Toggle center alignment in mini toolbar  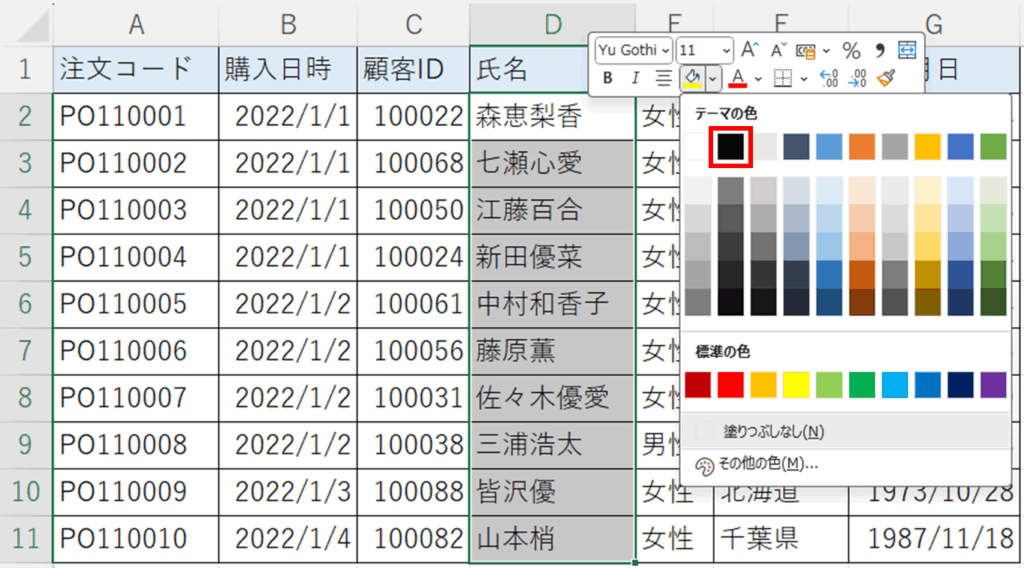point(663,78)
